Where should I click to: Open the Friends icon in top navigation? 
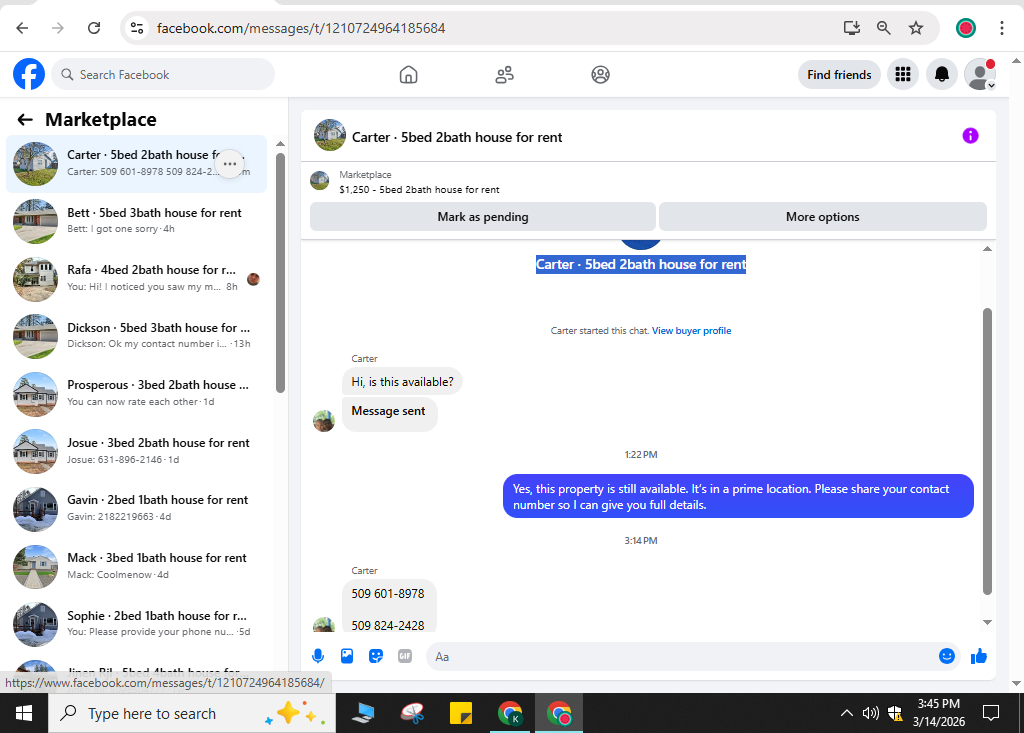click(504, 74)
